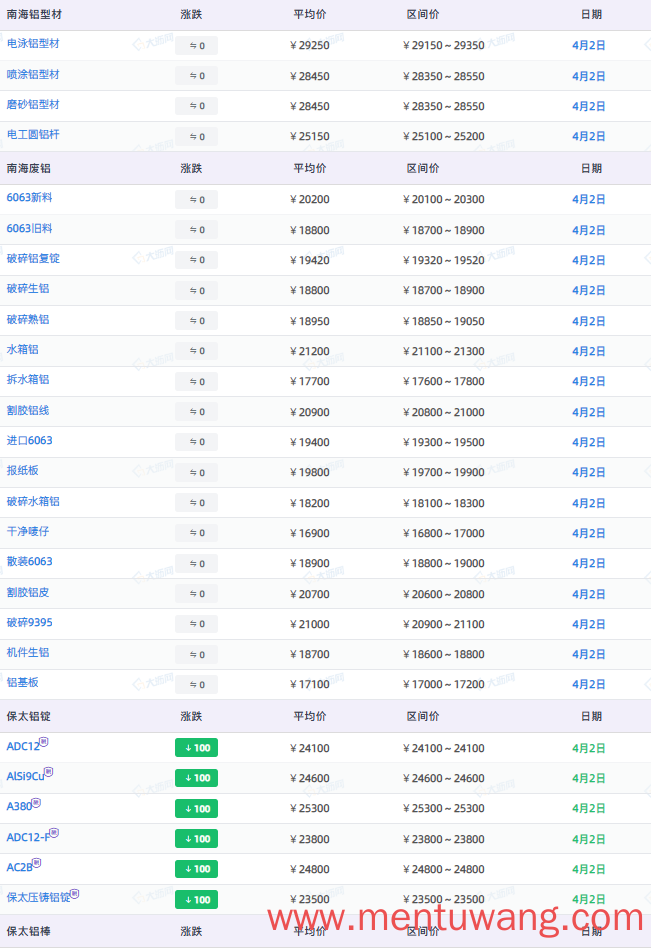Screen dimensions: 653x948
Task: Select average price ¥21200
Action: [310, 351]
